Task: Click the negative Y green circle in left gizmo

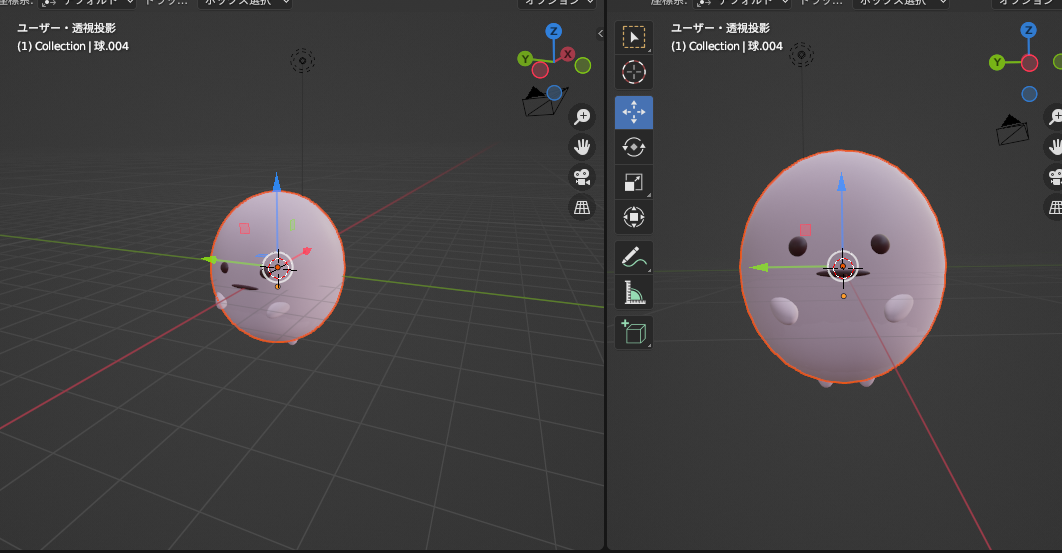Action: [x=582, y=66]
